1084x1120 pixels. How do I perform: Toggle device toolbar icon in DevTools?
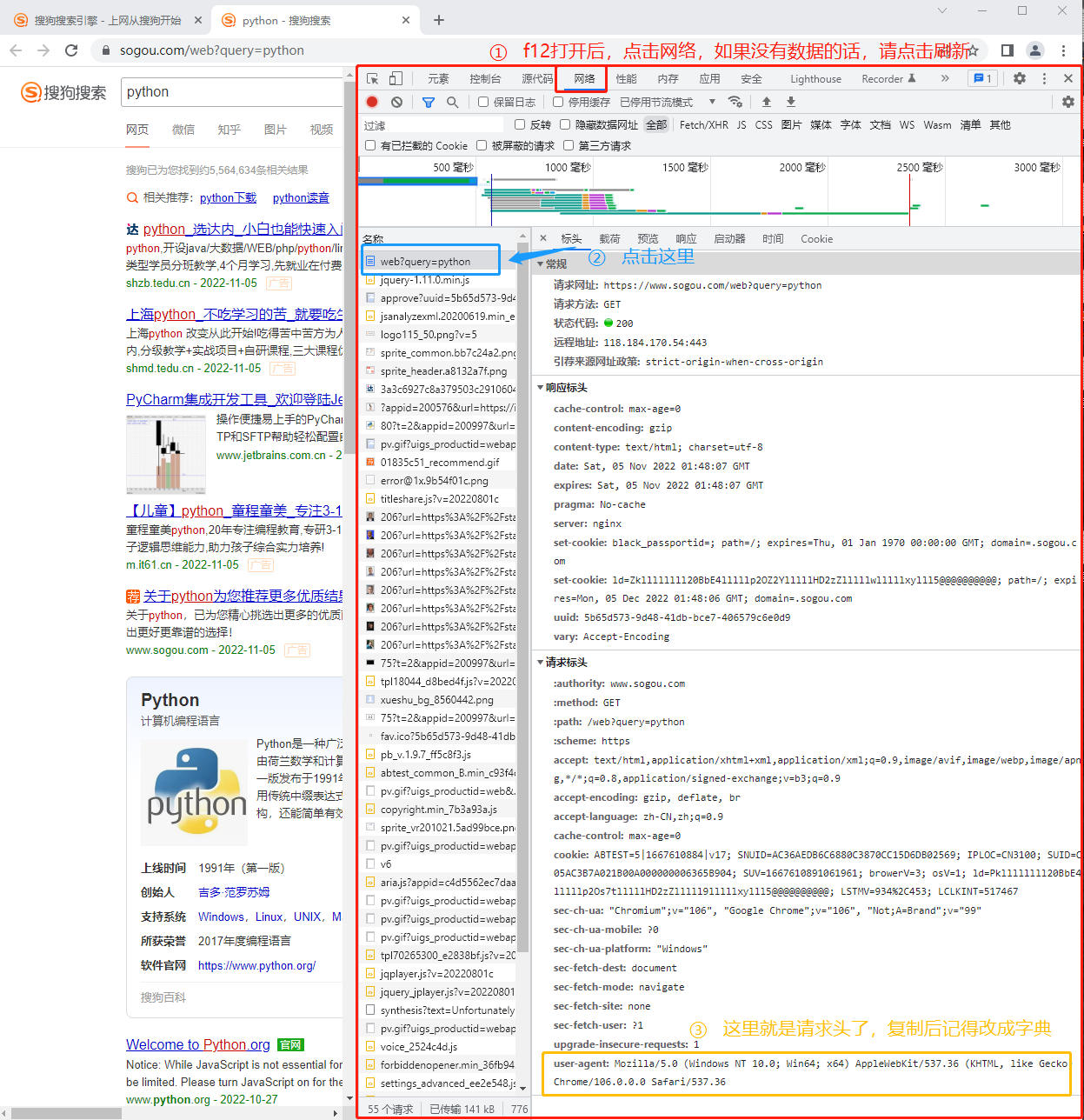(x=396, y=78)
